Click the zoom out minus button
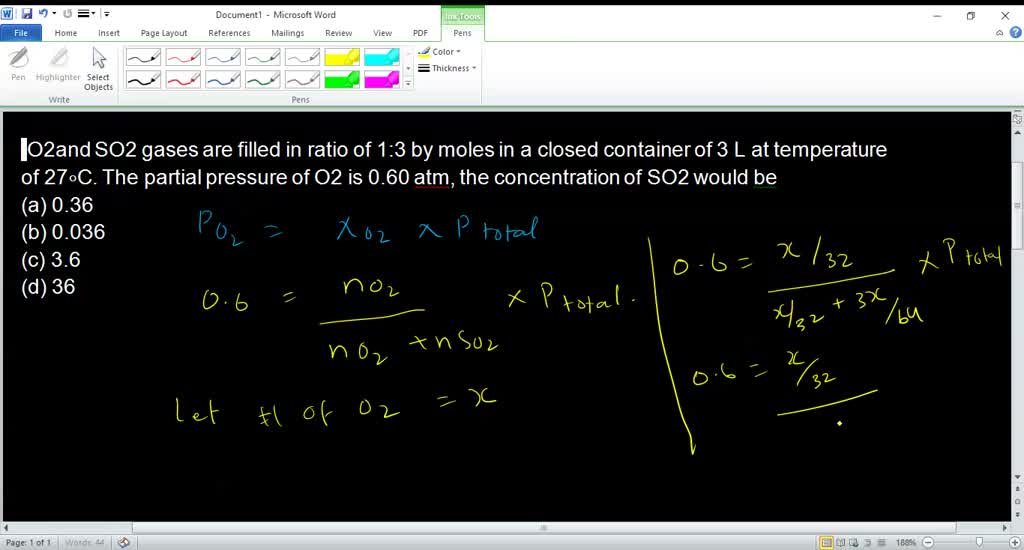This screenshot has height=550, width=1024. [928, 542]
